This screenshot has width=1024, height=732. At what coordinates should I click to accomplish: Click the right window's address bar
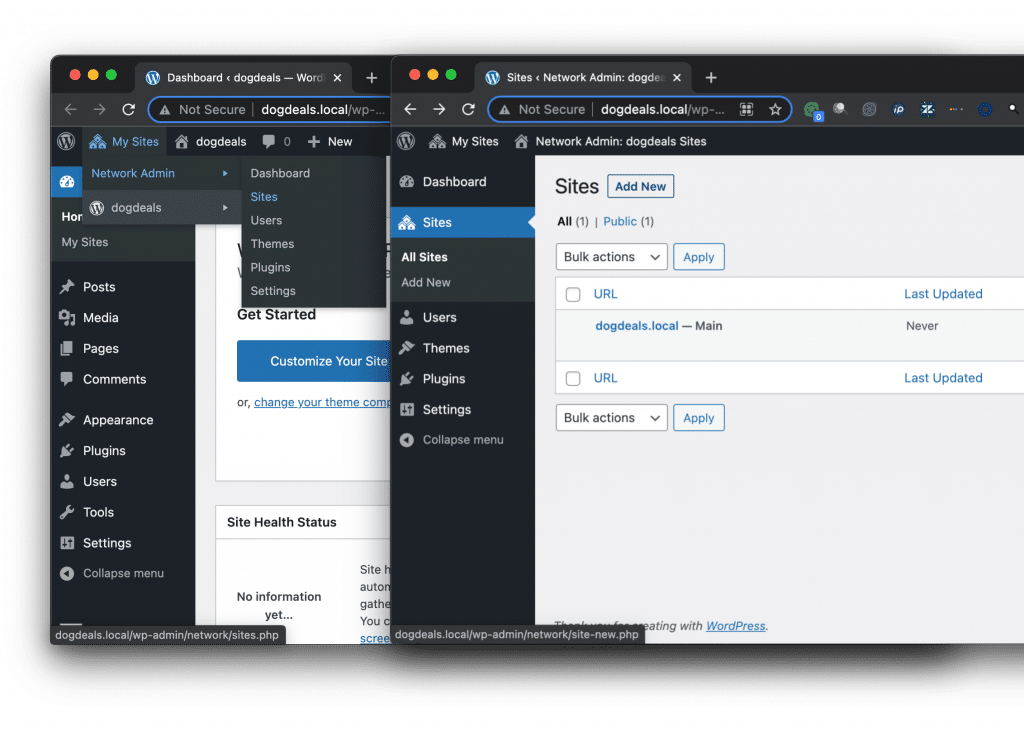click(x=640, y=110)
